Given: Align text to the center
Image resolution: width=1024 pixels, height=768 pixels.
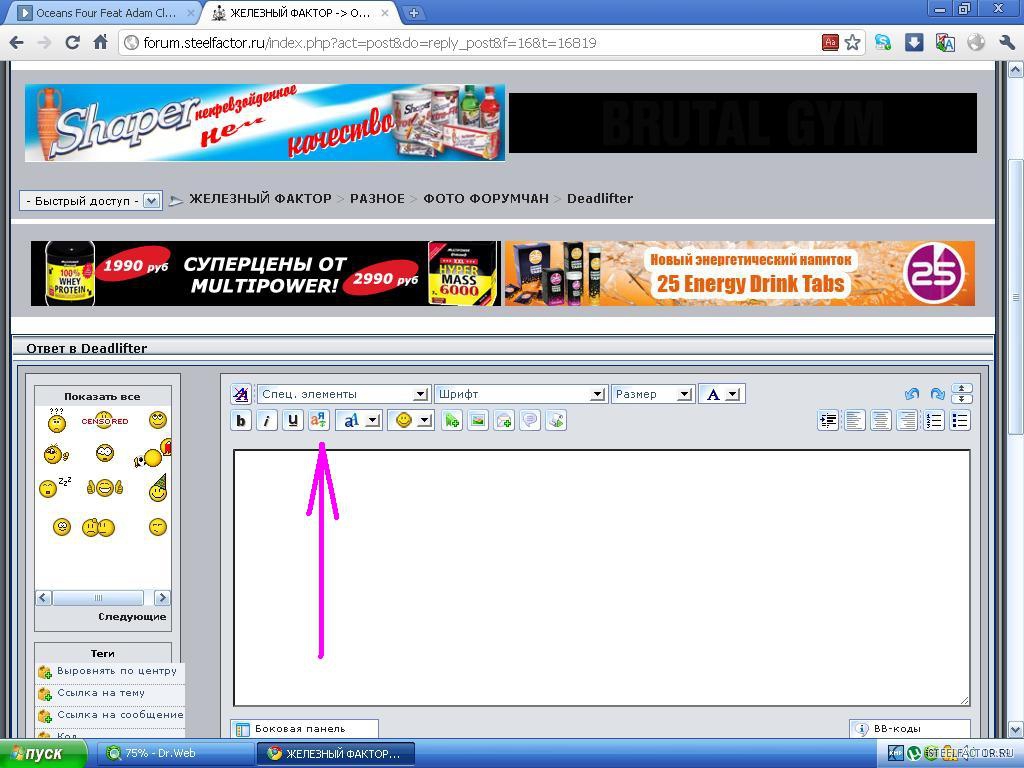Looking at the screenshot, I should tap(880, 421).
